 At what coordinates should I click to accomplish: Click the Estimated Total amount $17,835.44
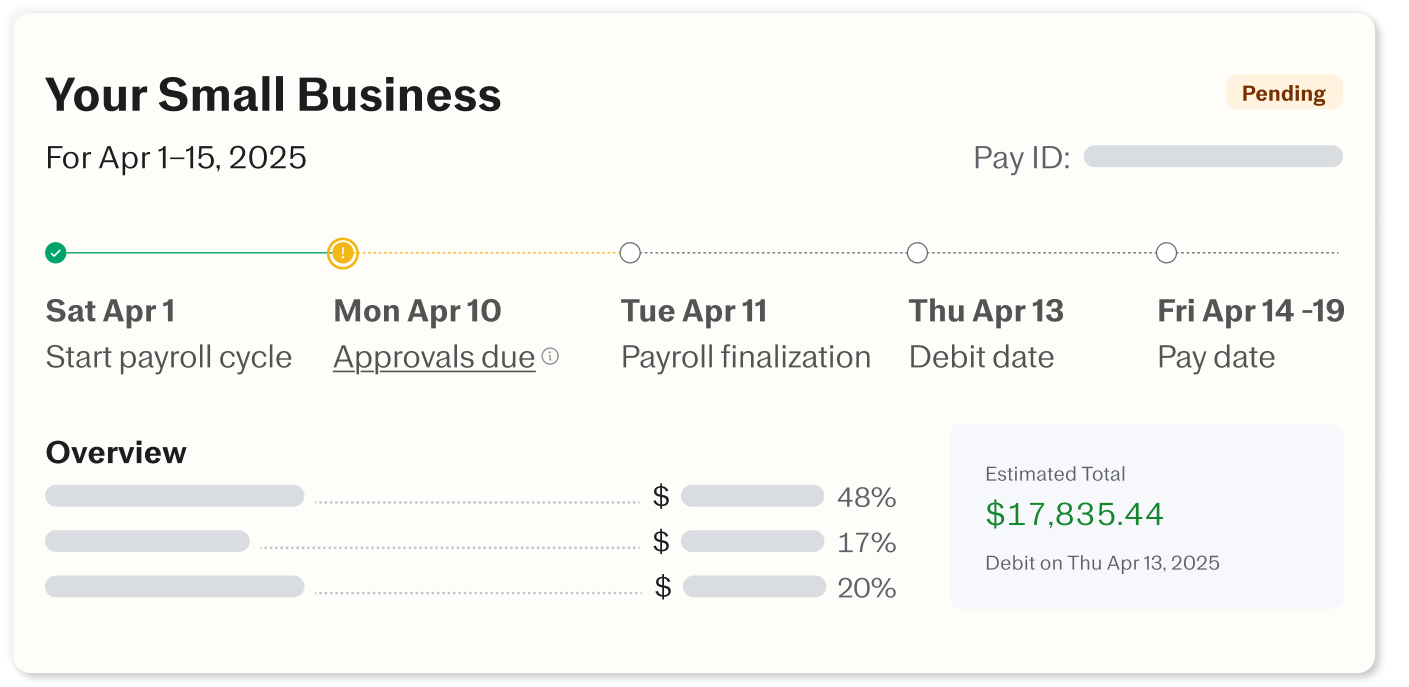click(1075, 514)
